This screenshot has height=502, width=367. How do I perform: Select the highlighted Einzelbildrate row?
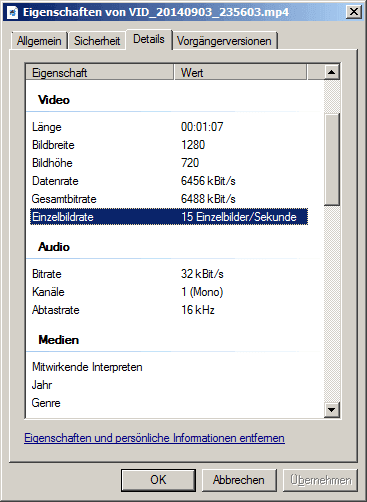pos(169,217)
